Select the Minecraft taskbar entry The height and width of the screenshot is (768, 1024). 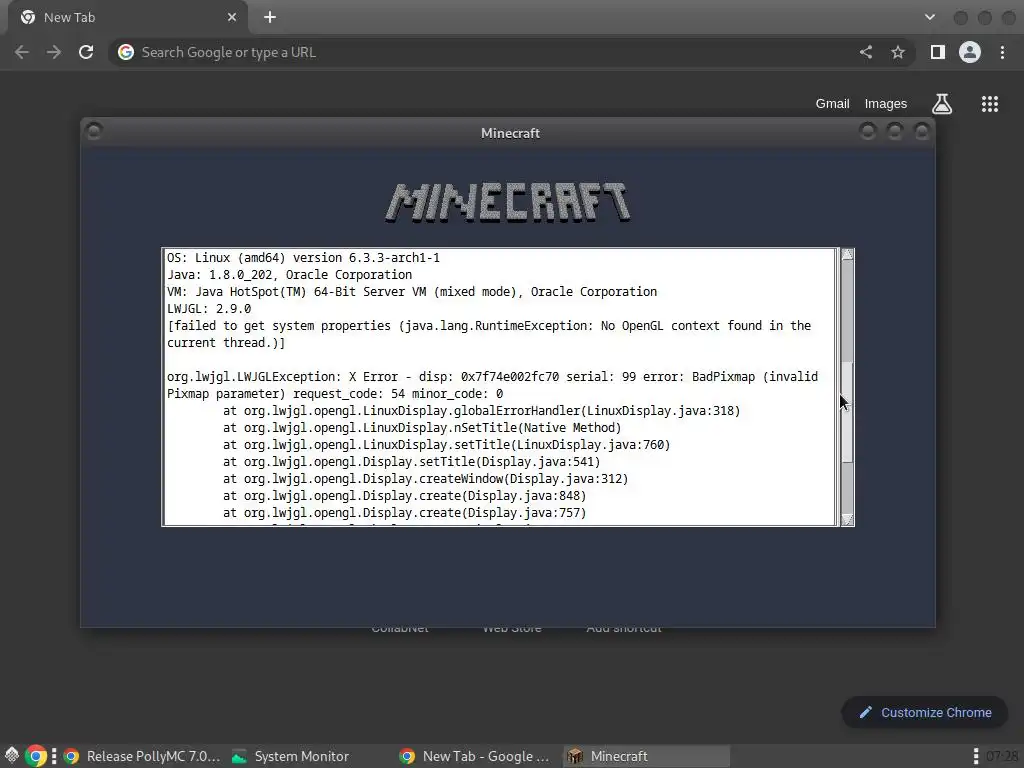click(645, 756)
